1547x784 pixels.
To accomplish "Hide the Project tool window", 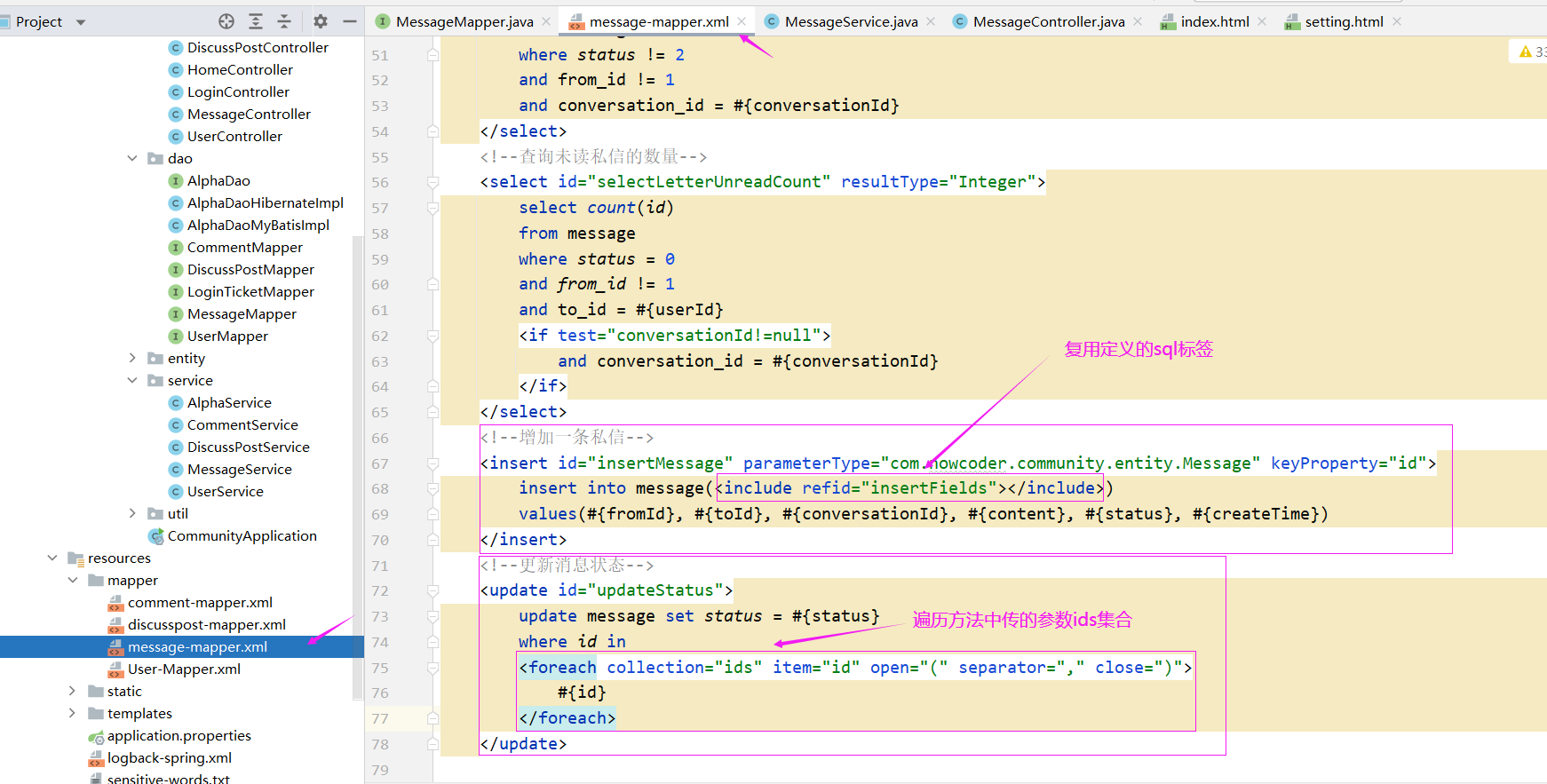I will (350, 21).
